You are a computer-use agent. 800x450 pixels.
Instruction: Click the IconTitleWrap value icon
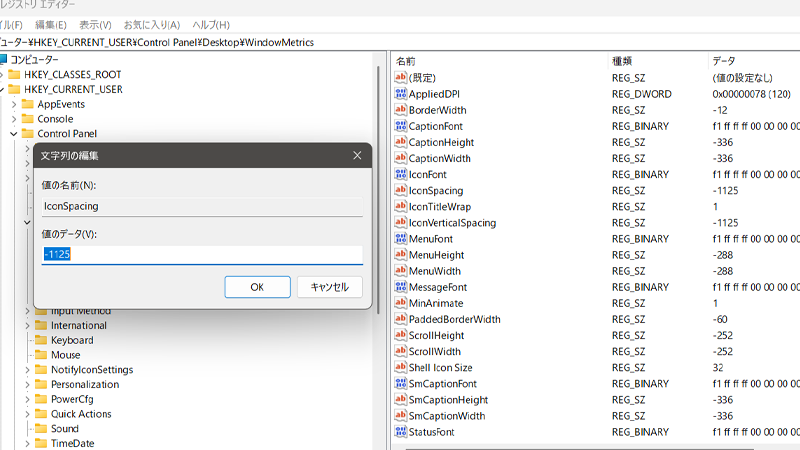(x=401, y=206)
